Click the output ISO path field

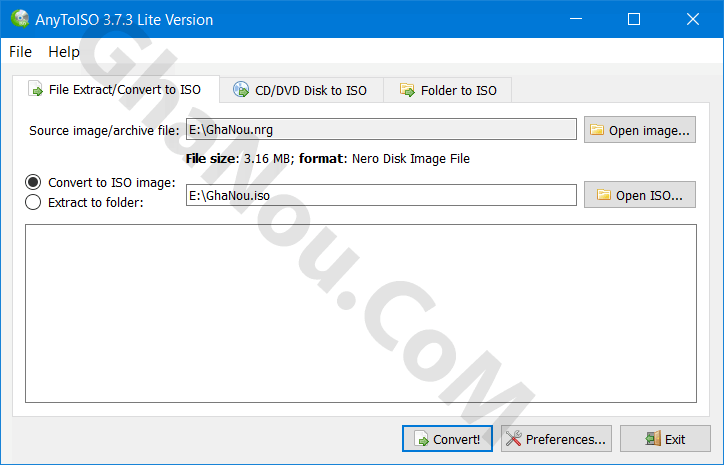coord(381,195)
